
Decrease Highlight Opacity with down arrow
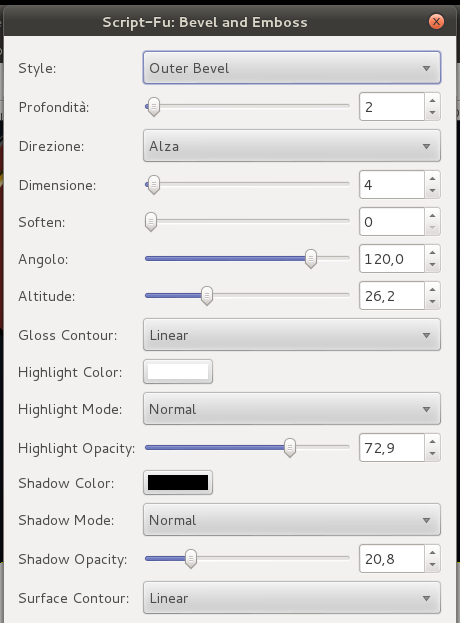tap(433, 455)
